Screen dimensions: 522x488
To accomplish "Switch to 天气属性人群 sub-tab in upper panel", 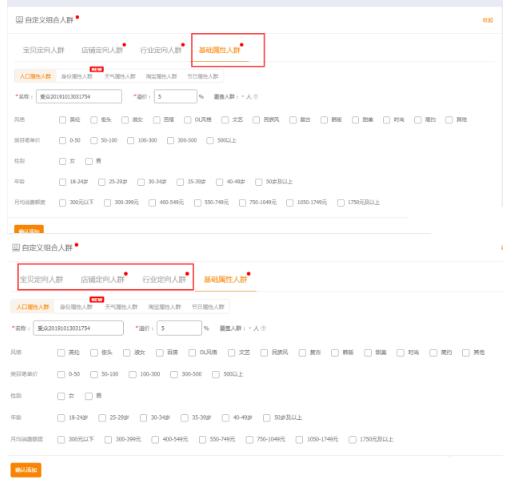I will click(120, 76).
